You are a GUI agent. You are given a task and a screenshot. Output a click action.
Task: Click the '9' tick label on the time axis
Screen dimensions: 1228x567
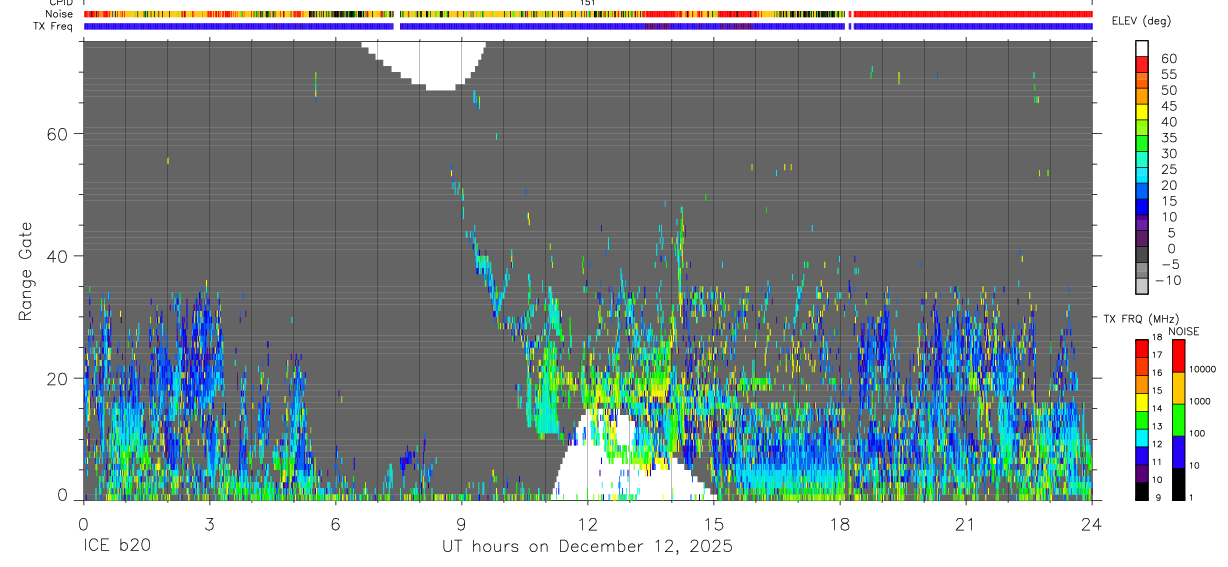[x=461, y=524]
